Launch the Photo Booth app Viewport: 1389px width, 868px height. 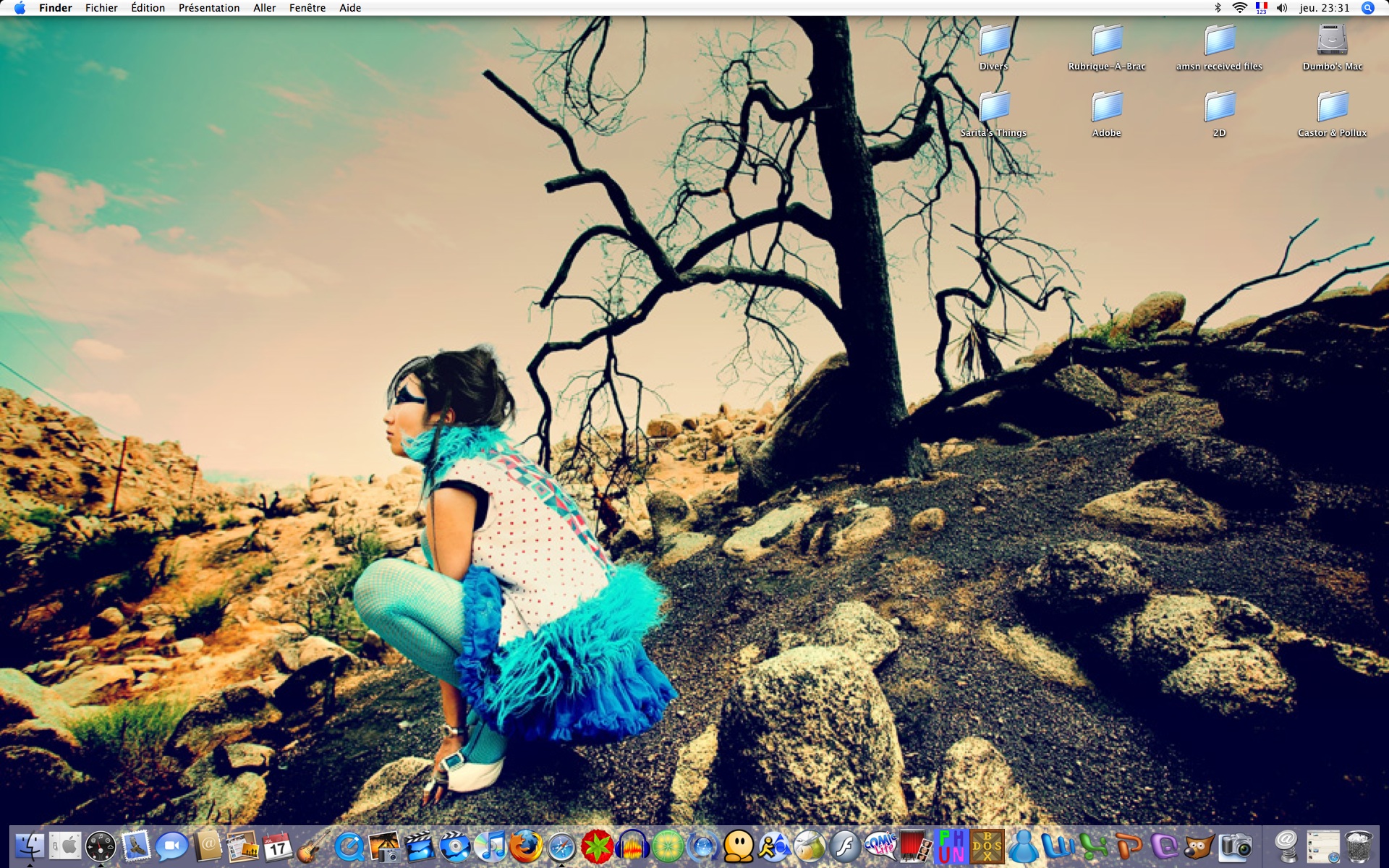pyautogui.click(x=915, y=846)
